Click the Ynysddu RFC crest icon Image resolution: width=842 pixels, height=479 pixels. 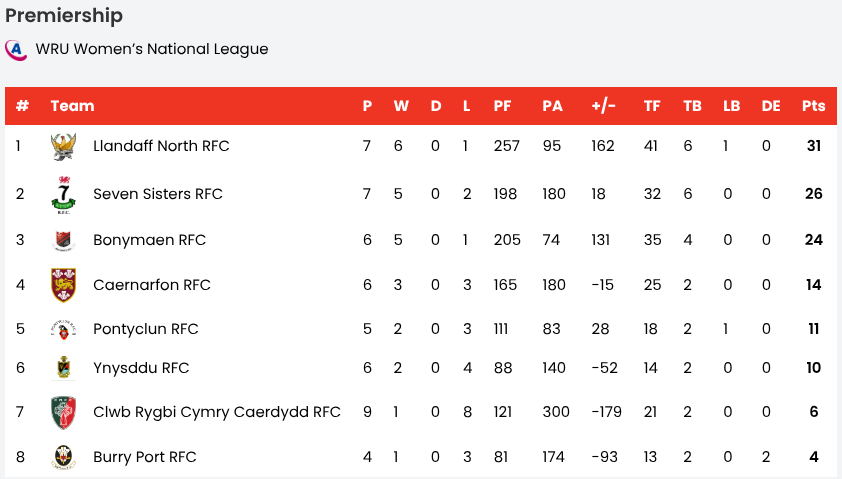(63, 368)
